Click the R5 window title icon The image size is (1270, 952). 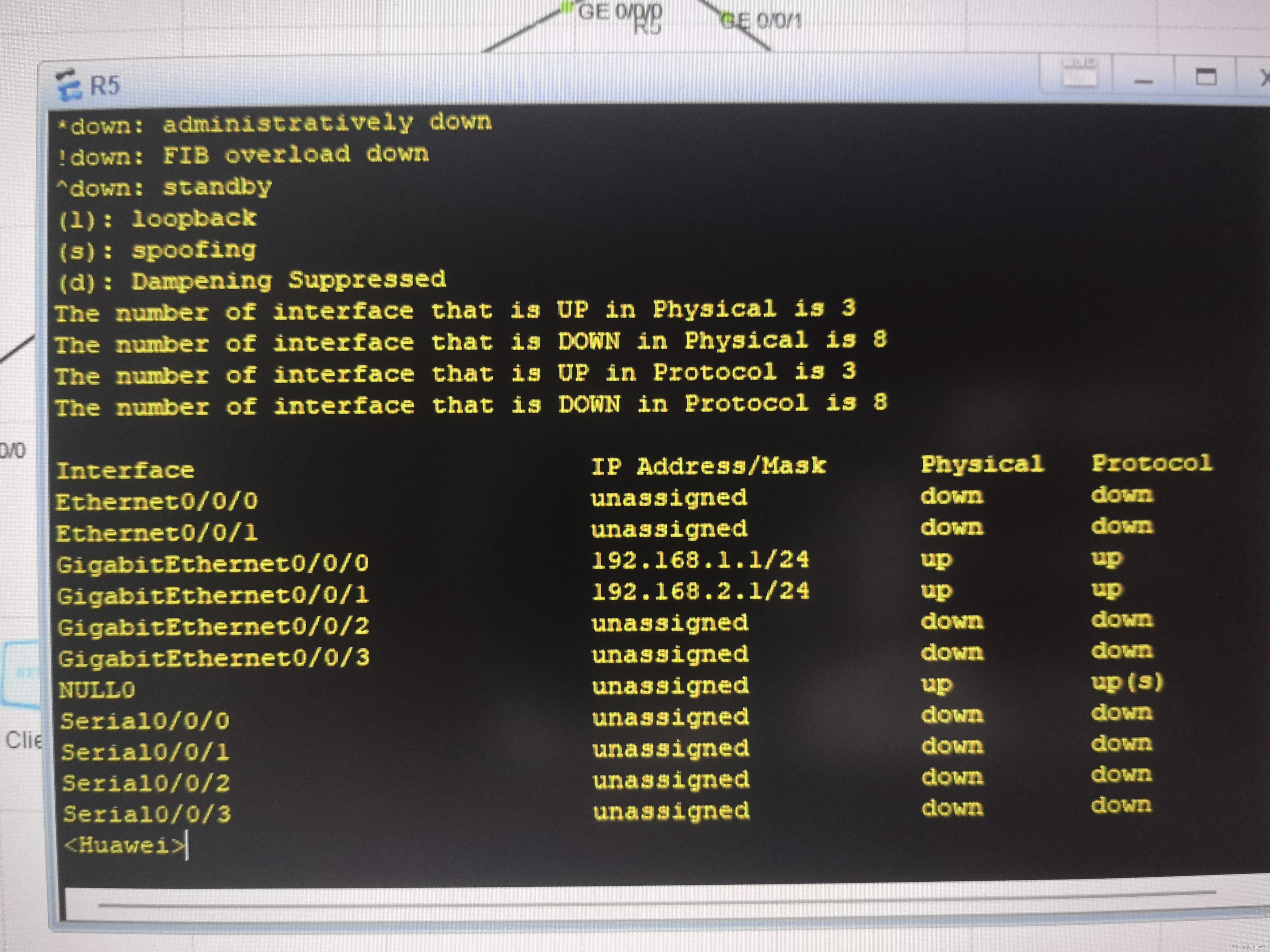pos(69,86)
